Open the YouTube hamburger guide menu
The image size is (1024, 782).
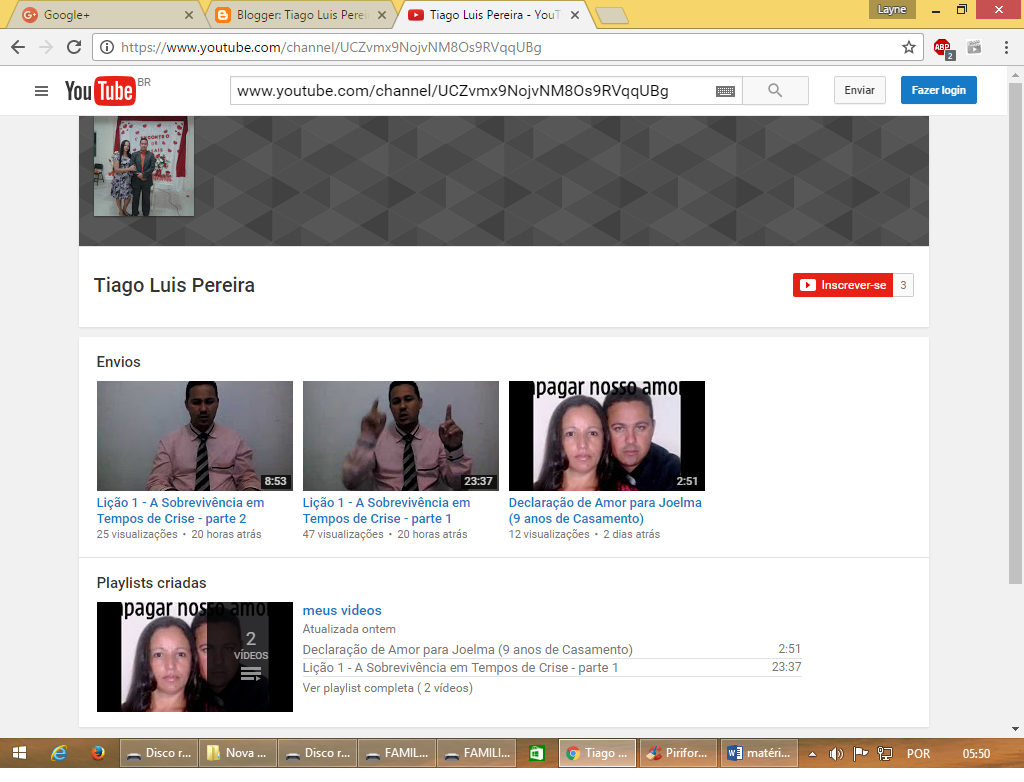point(41,91)
